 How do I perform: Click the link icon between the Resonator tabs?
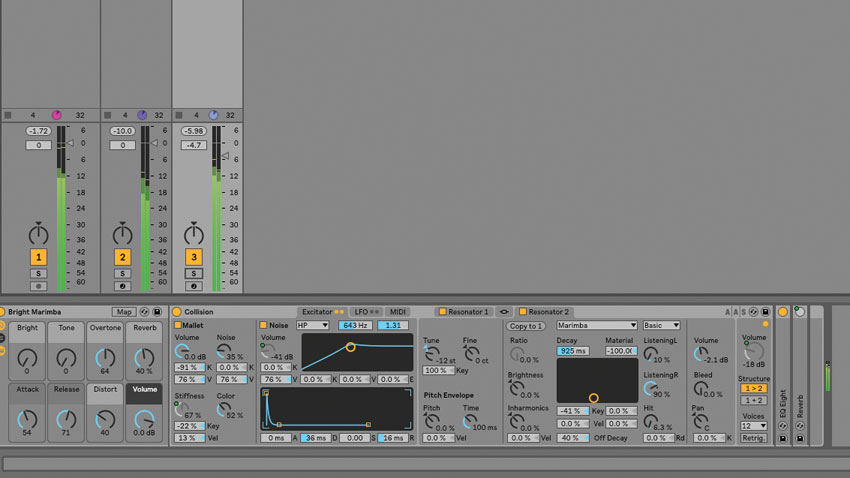(x=503, y=312)
